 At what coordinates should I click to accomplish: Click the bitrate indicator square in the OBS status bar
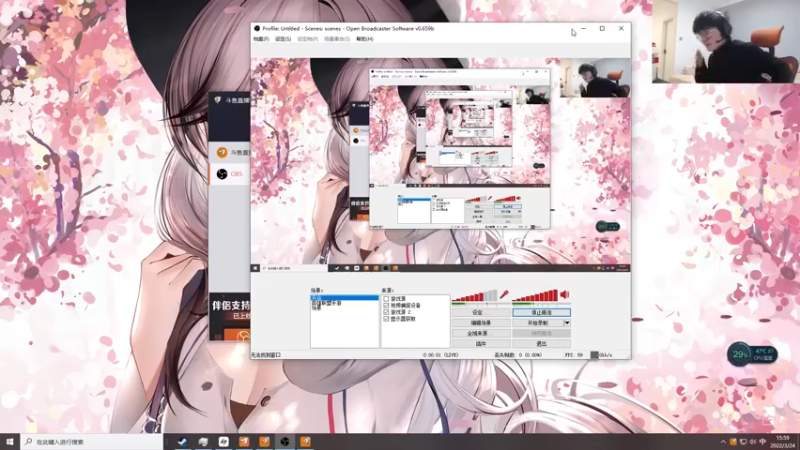(594, 355)
